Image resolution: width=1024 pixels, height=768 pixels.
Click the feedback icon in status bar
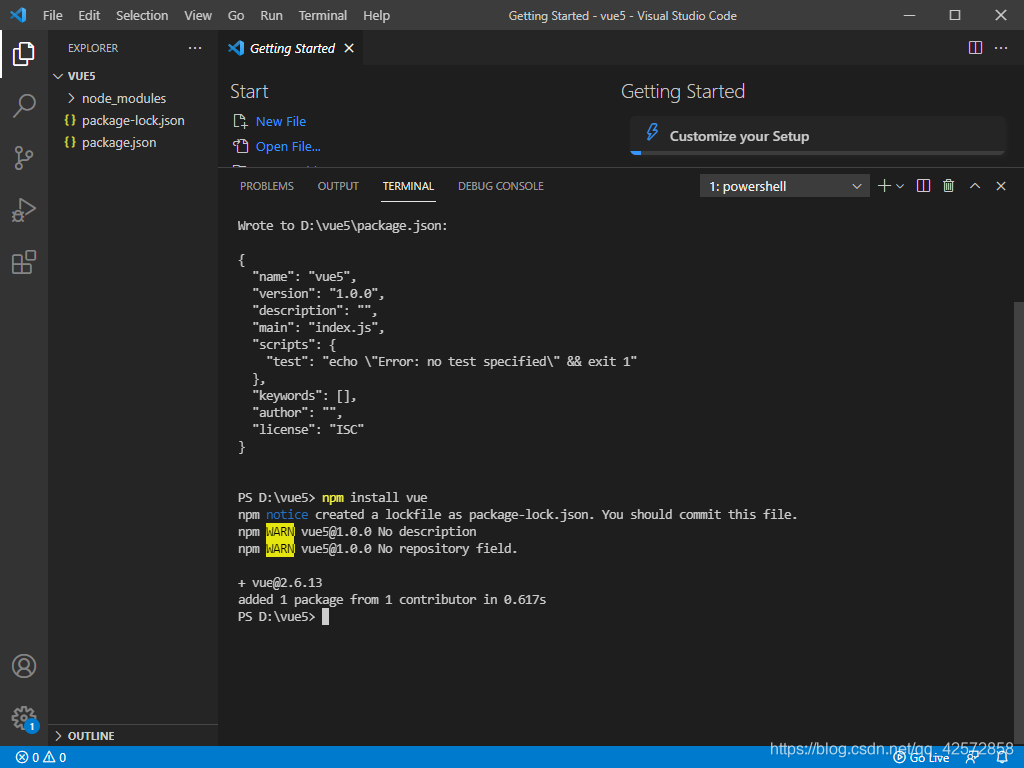point(972,758)
